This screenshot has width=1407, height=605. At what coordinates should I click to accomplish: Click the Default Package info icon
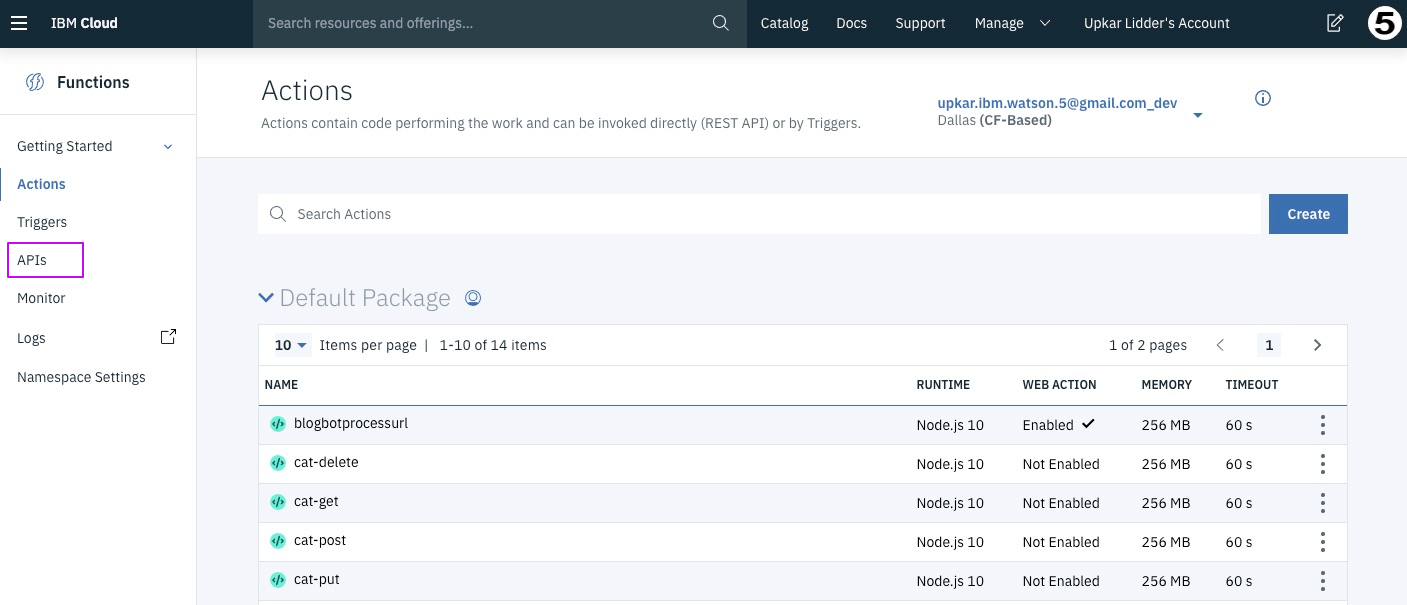(x=473, y=298)
